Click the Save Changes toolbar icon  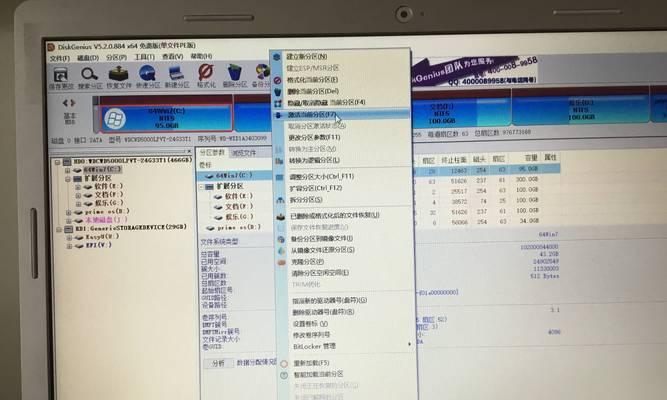click(x=60, y=75)
